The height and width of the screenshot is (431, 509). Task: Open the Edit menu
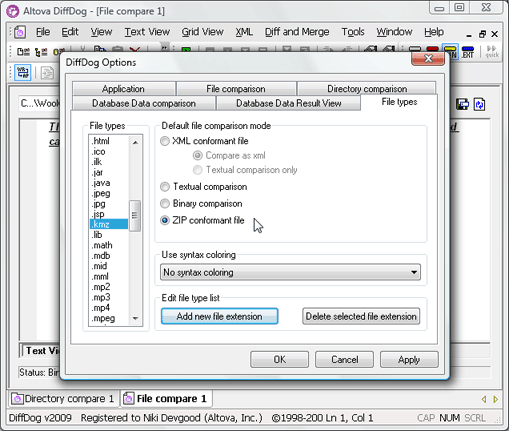click(70, 32)
